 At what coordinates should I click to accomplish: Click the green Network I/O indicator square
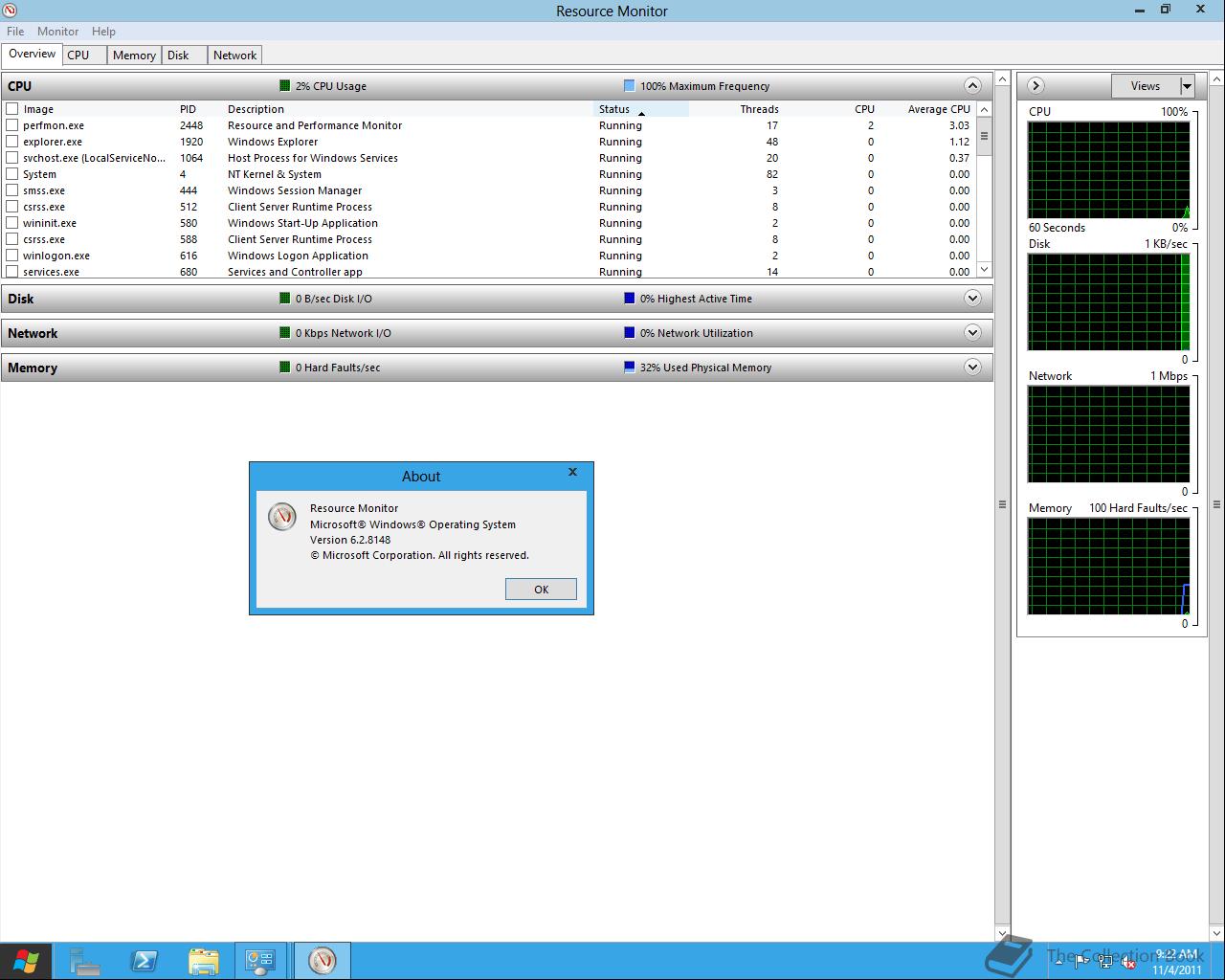click(284, 333)
